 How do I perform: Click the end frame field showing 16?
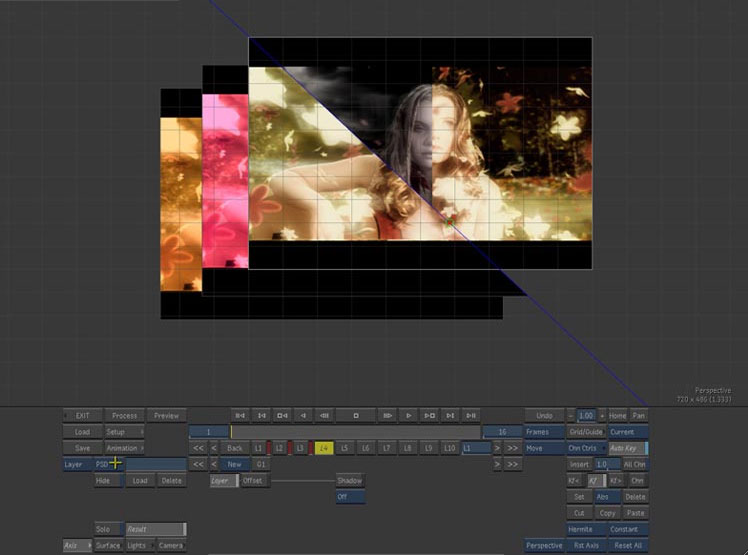tap(502, 432)
